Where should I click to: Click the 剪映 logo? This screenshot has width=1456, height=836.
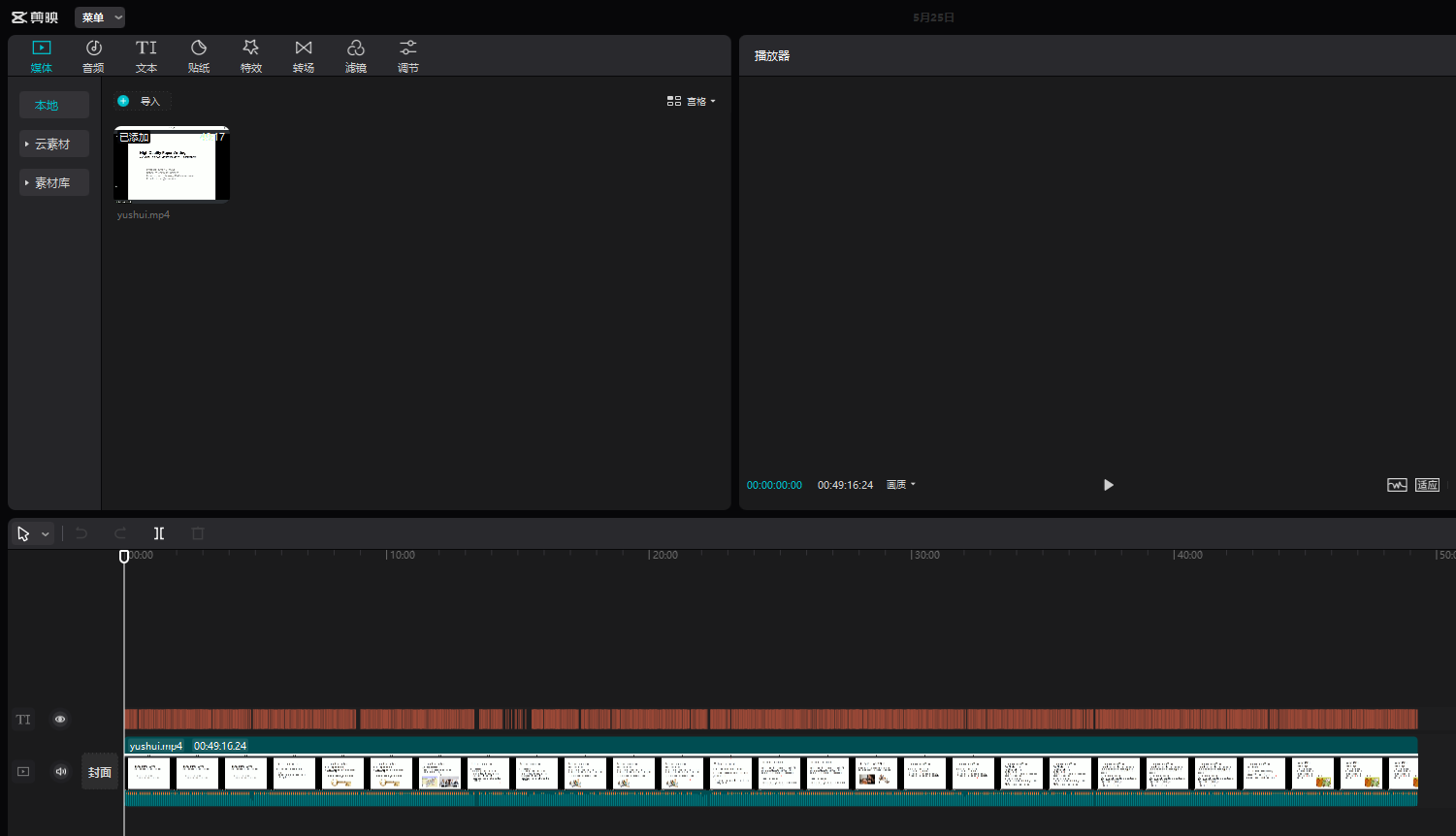(x=35, y=17)
